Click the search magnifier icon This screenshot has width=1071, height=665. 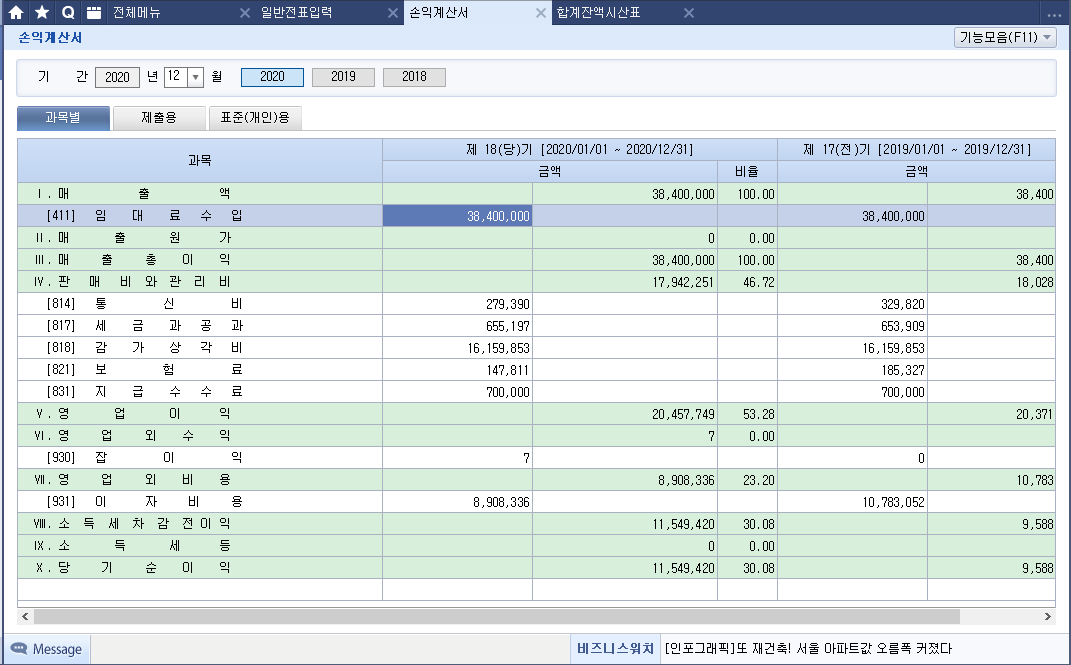coord(68,13)
